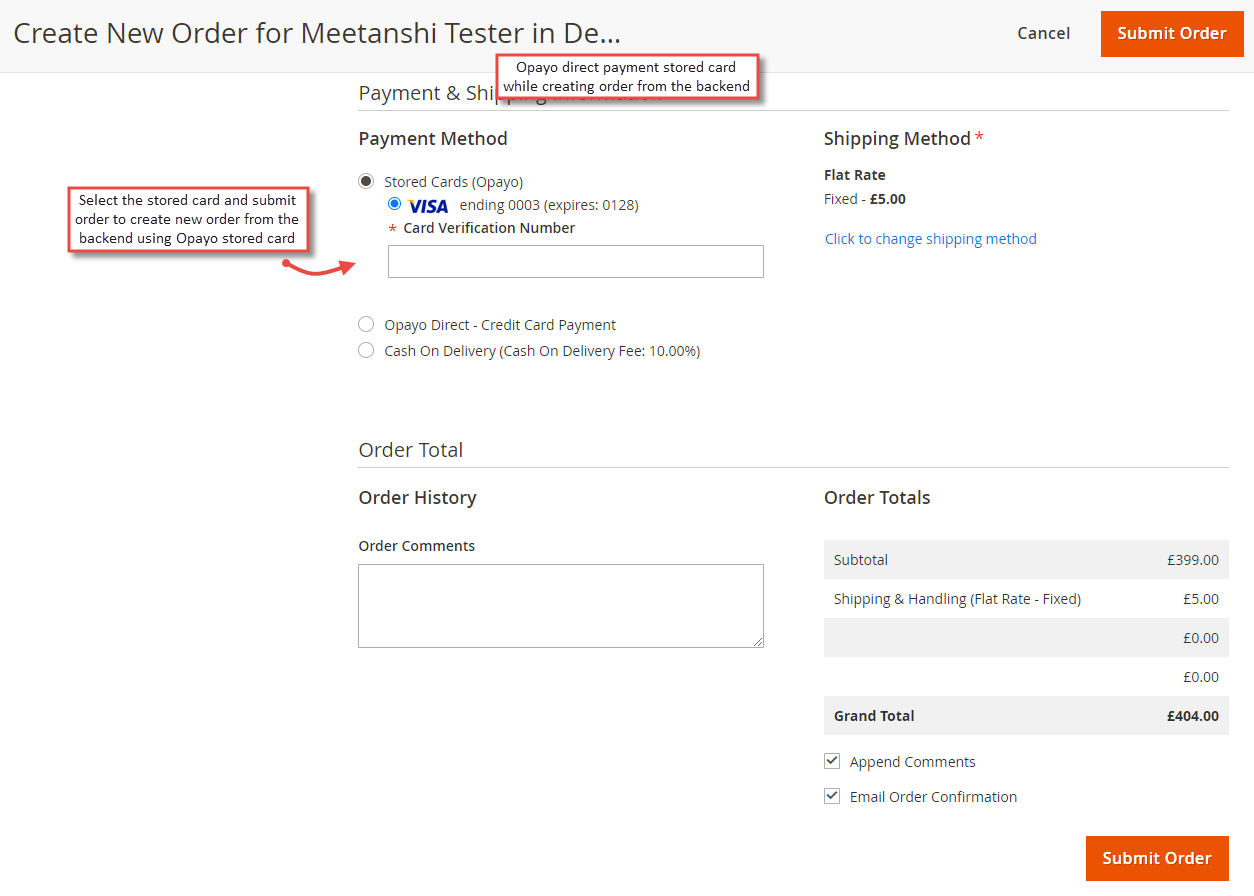
Task: Click the shipping £5.00 amount in totals
Action: point(1201,599)
